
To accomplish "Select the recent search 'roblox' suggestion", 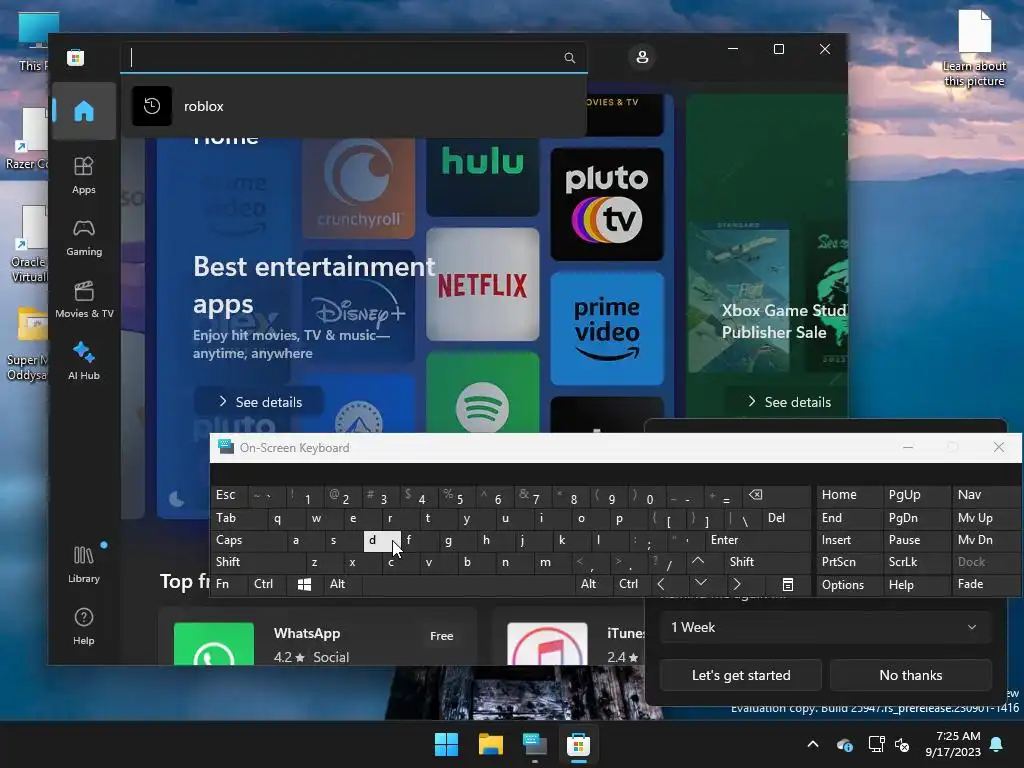I will 353,106.
